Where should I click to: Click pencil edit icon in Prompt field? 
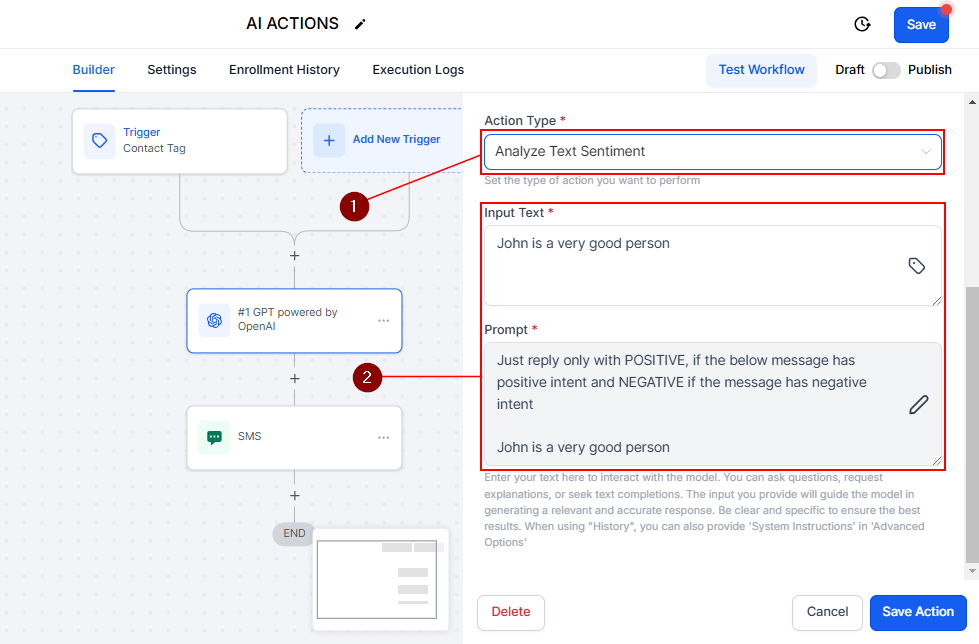tap(918, 405)
